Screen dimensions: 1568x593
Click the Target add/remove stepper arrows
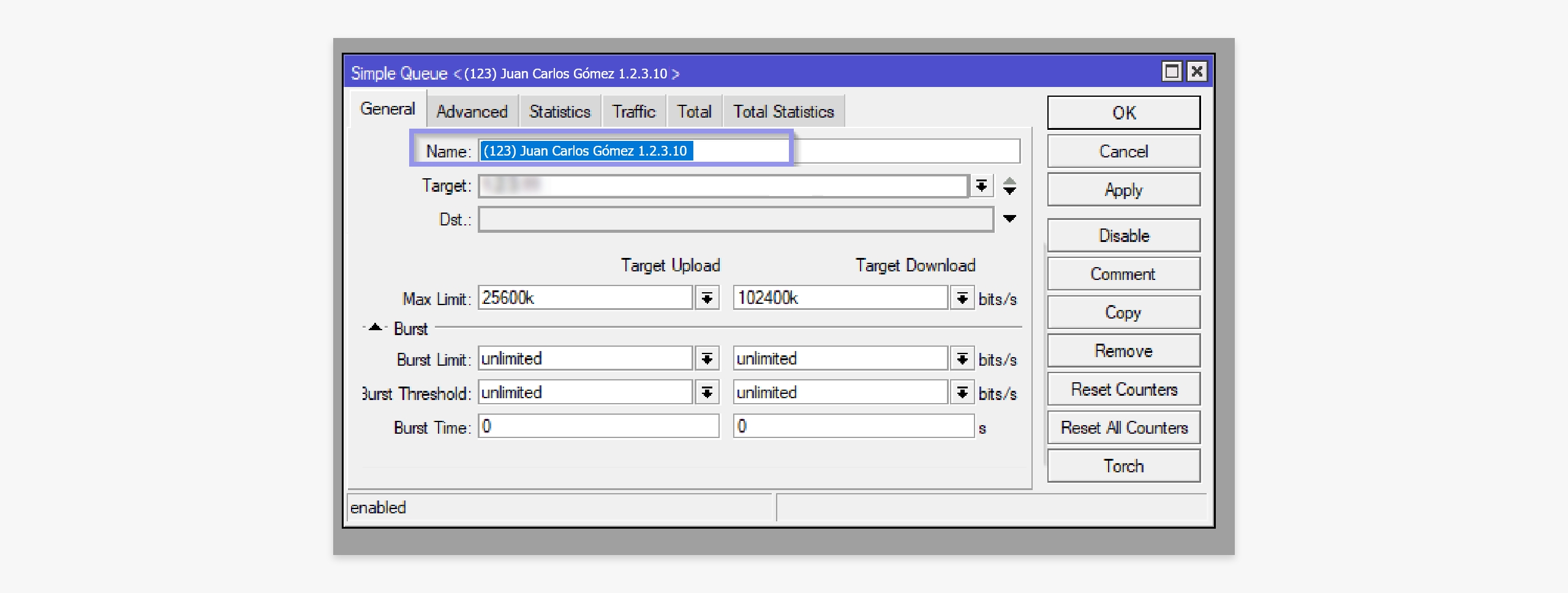(x=1009, y=186)
